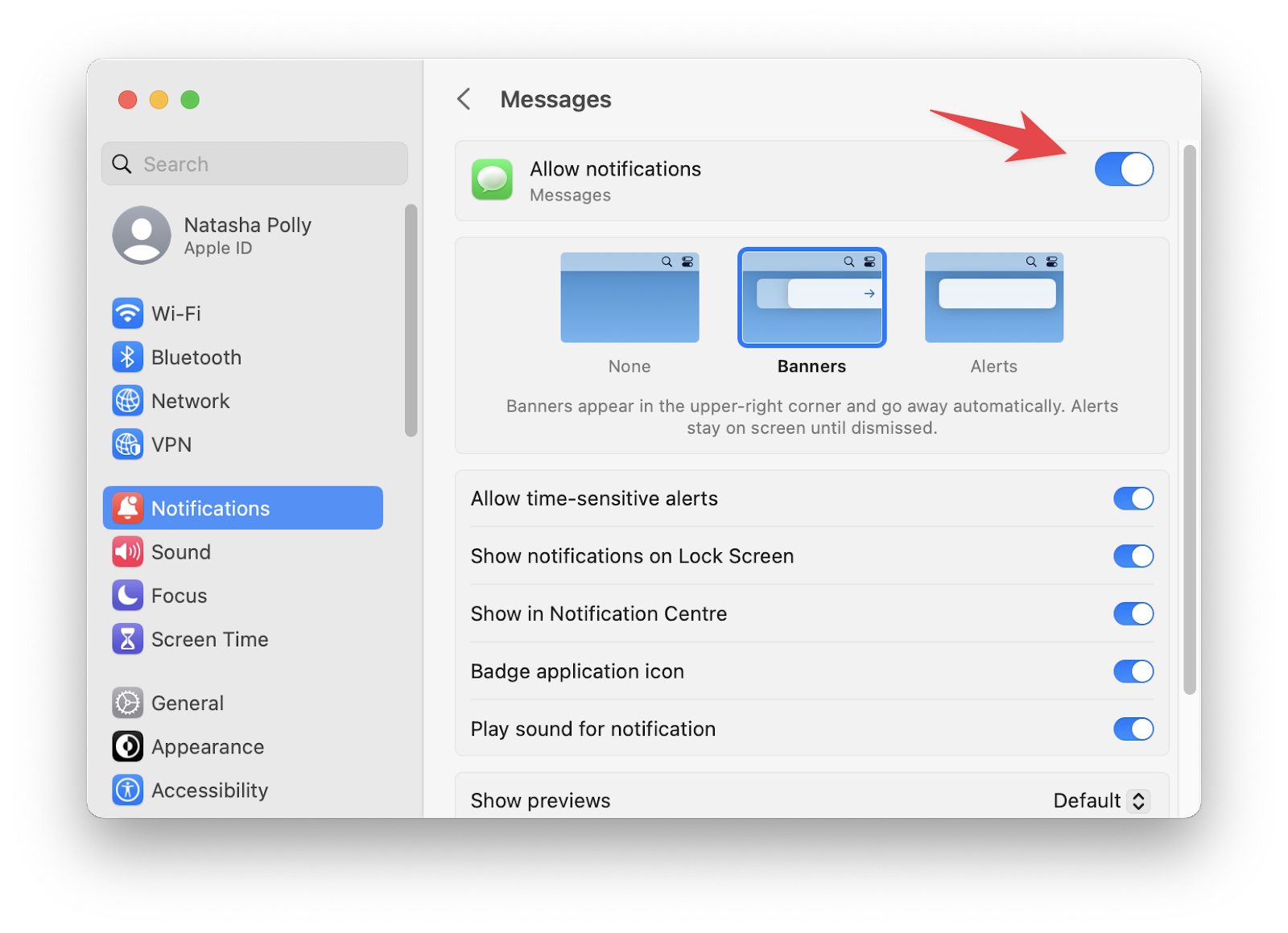The image size is (1288, 933).
Task: Turn off Play sound for notification
Action: [1133, 729]
